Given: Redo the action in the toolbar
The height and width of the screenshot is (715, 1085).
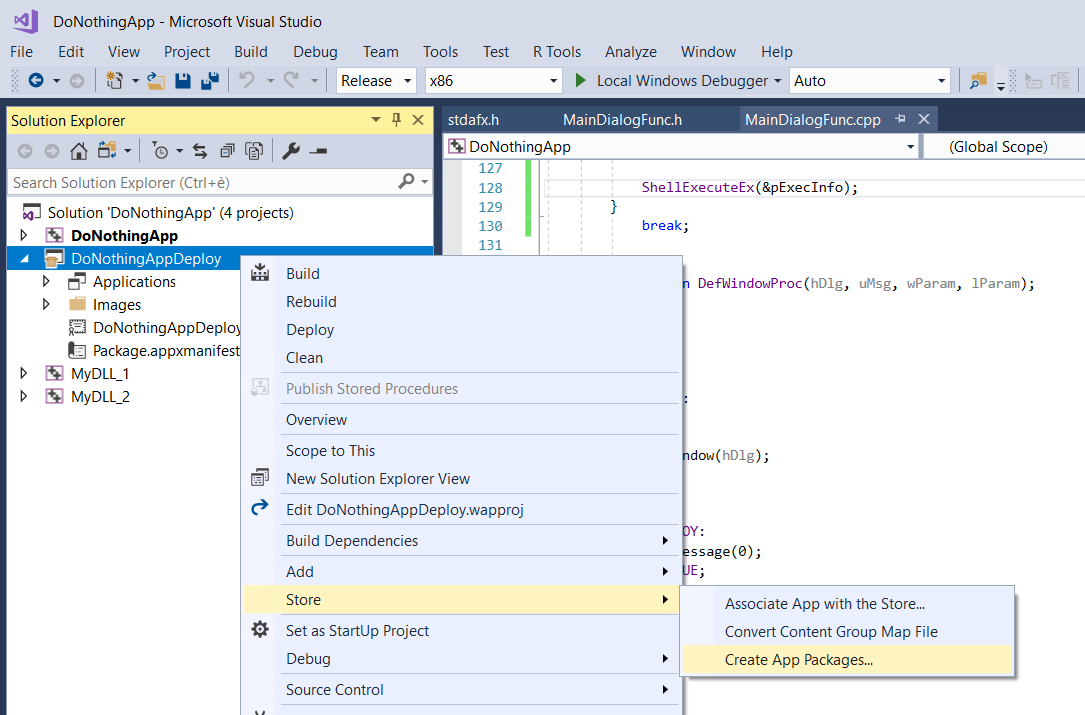Looking at the screenshot, I should click(x=291, y=81).
